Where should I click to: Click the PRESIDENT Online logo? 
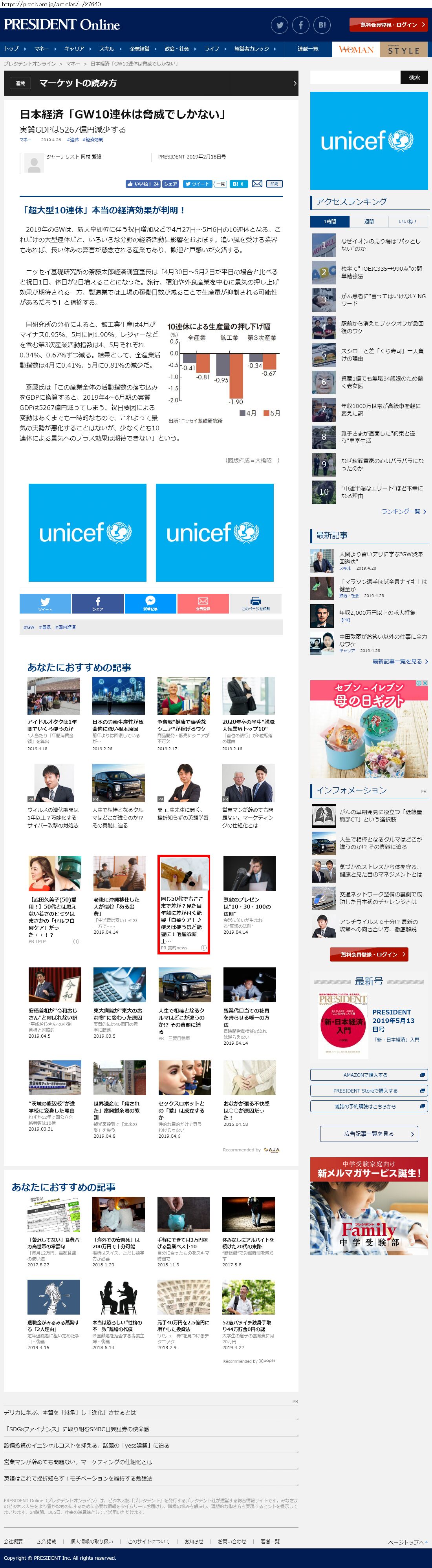pyautogui.click(x=62, y=25)
